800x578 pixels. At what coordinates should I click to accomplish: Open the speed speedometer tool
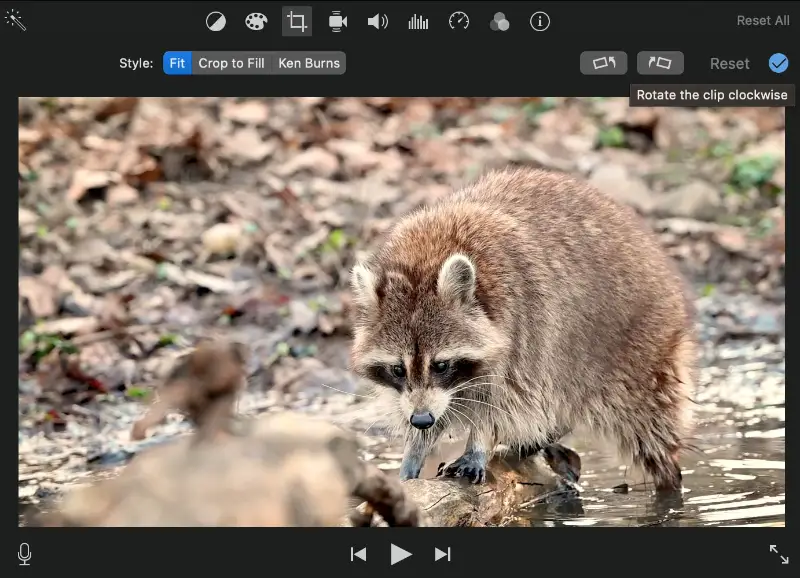click(x=459, y=21)
